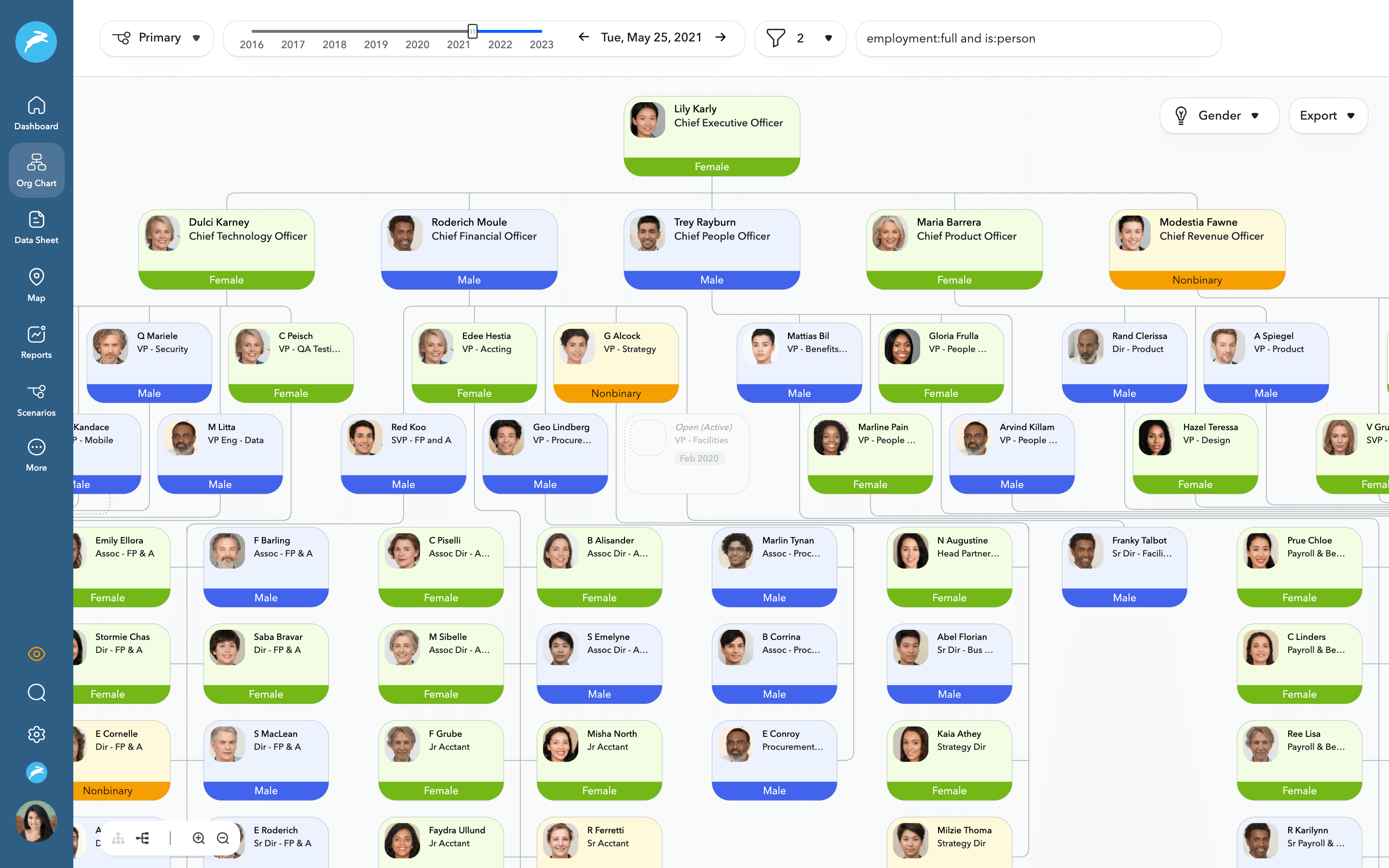The image size is (1389, 868).
Task: Click the timeline slider handle near 2021
Action: click(x=472, y=31)
